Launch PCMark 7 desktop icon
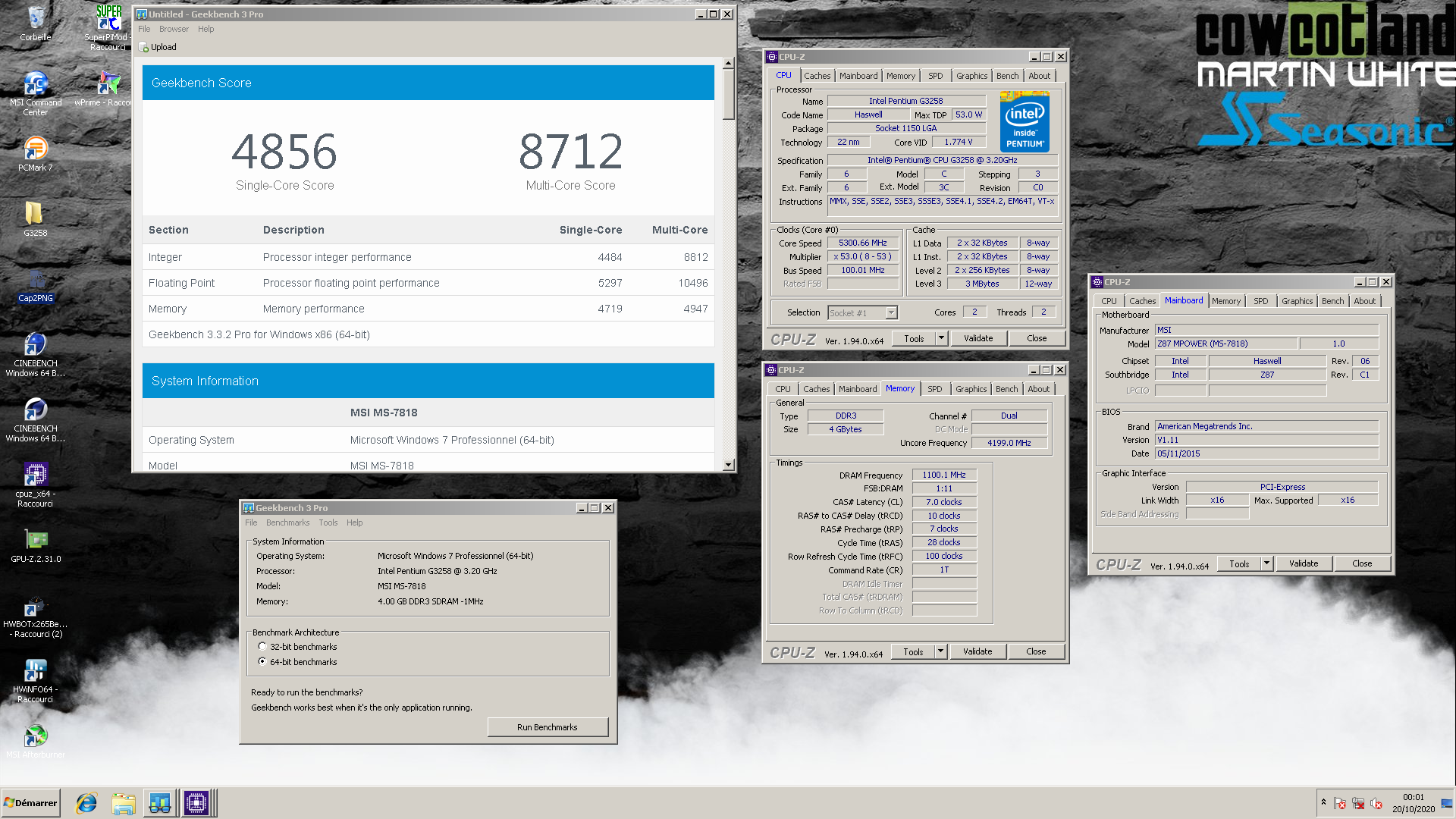The width and height of the screenshot is (1456, 819). point(36,153)
